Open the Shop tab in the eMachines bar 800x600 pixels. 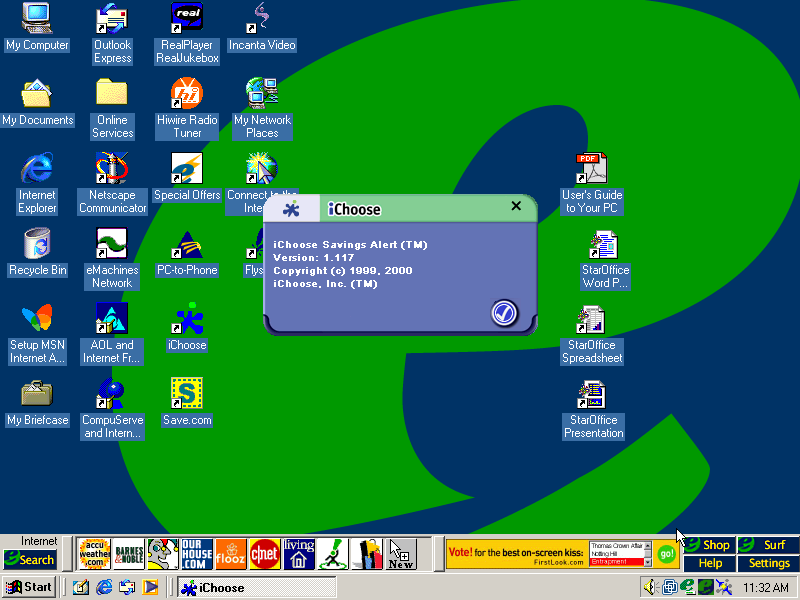coord(709,545)
